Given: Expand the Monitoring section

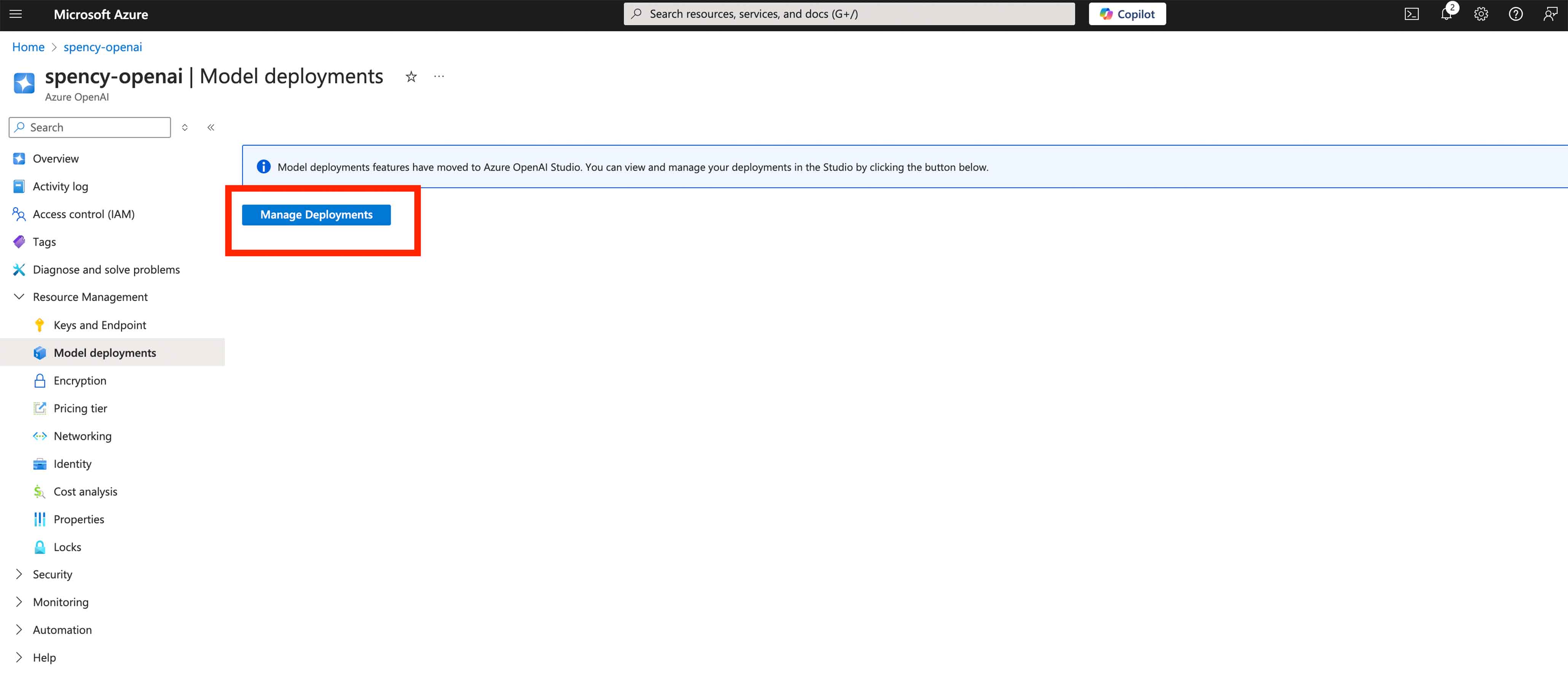Looking at the screenshot, I should click(19, 602).
